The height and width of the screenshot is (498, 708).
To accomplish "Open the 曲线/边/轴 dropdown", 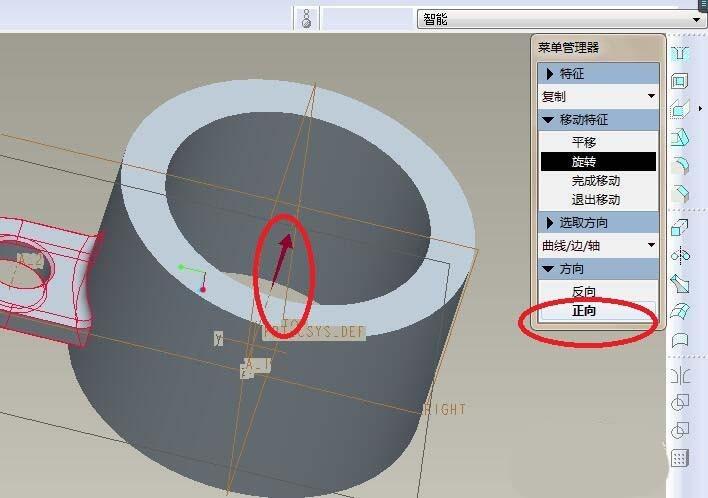I will pos(598,246).
